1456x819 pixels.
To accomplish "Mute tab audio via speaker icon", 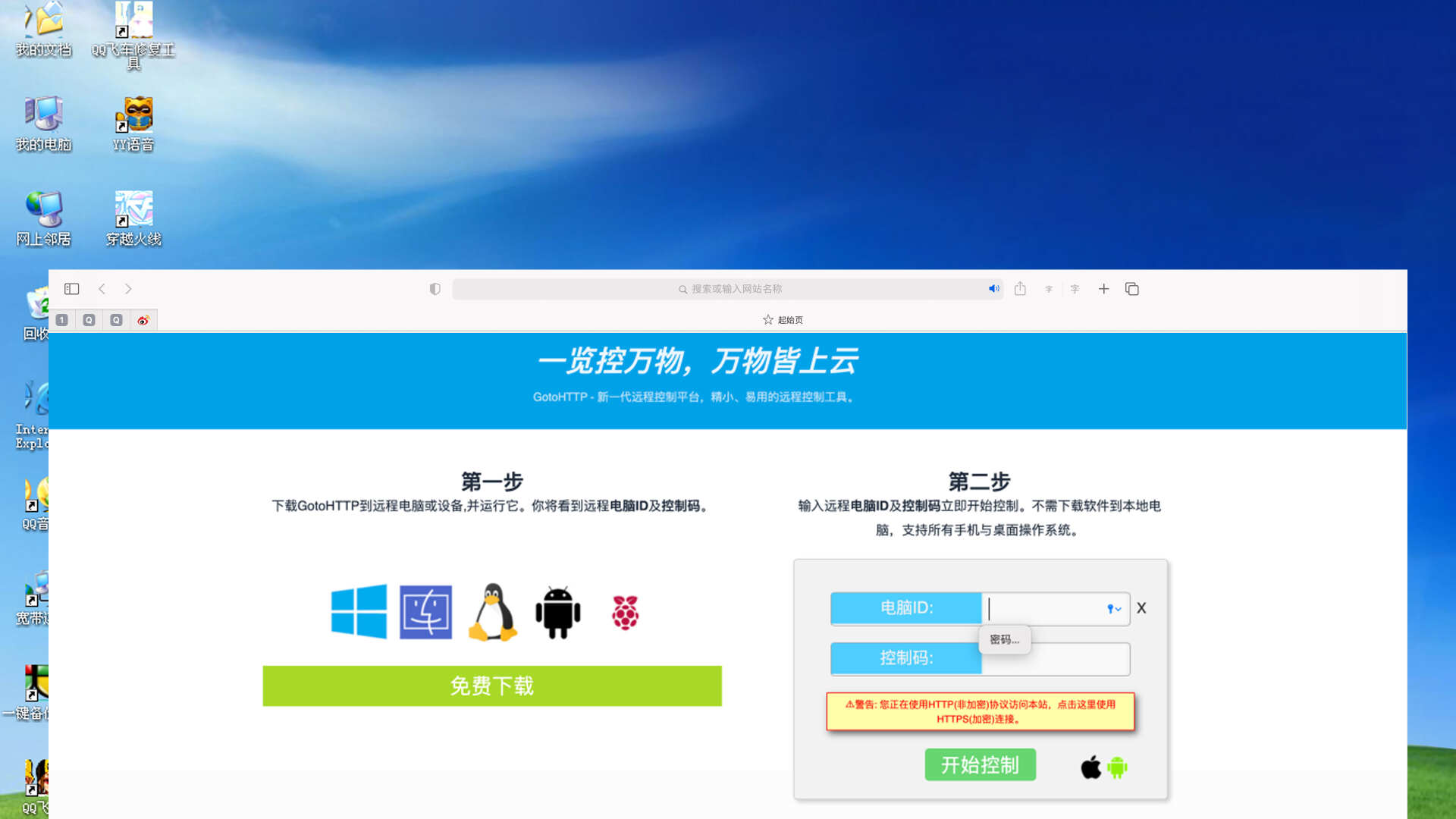I will pos(993,289).
